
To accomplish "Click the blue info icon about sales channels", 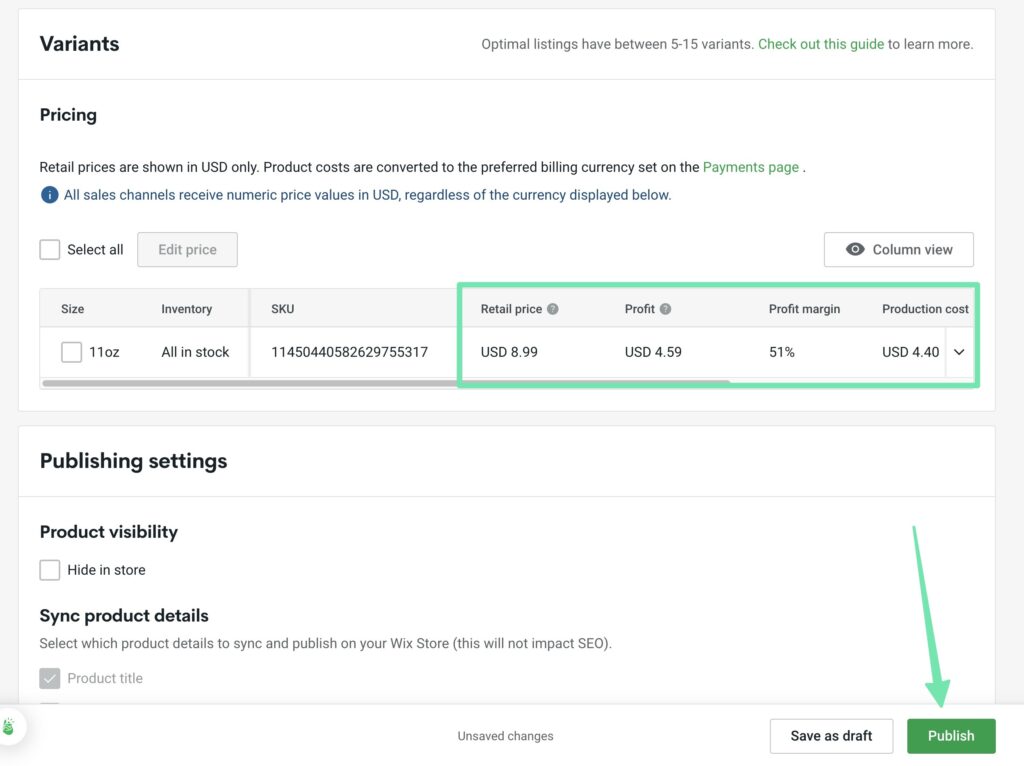I will [x=49, y=195].
